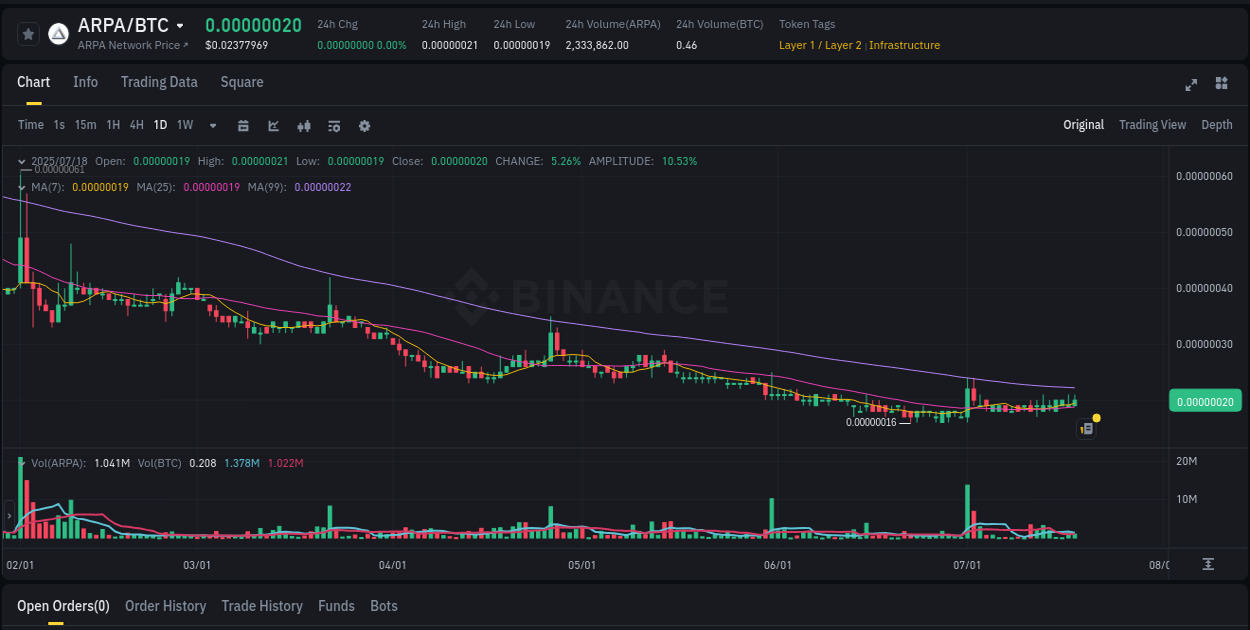The height and width of the screenshot is (630, 1250).
Task: Switch to the Original chart view
Action: tap(1083, 125)
